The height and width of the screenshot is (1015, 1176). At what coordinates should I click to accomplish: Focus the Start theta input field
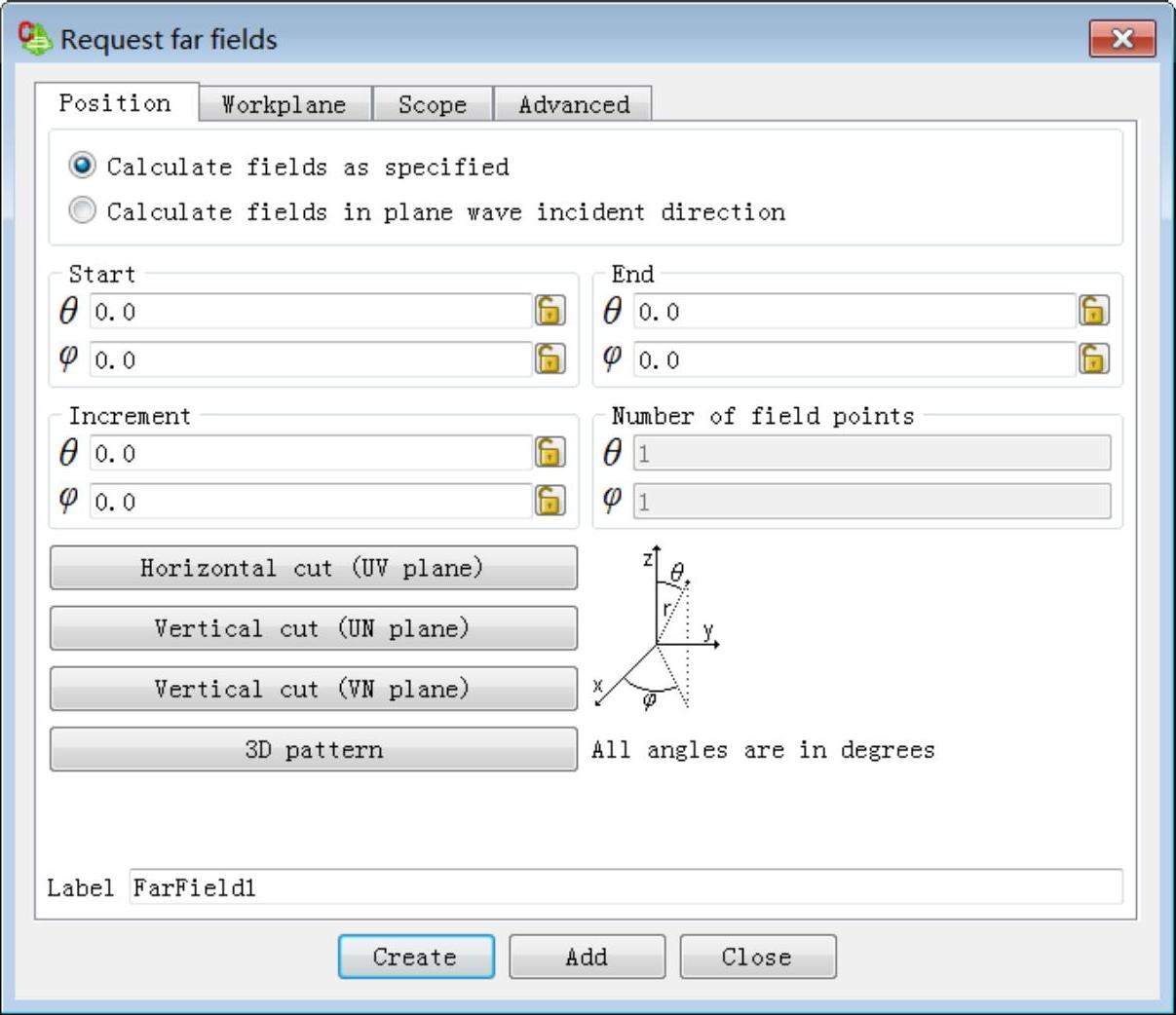tap(311, 312)
